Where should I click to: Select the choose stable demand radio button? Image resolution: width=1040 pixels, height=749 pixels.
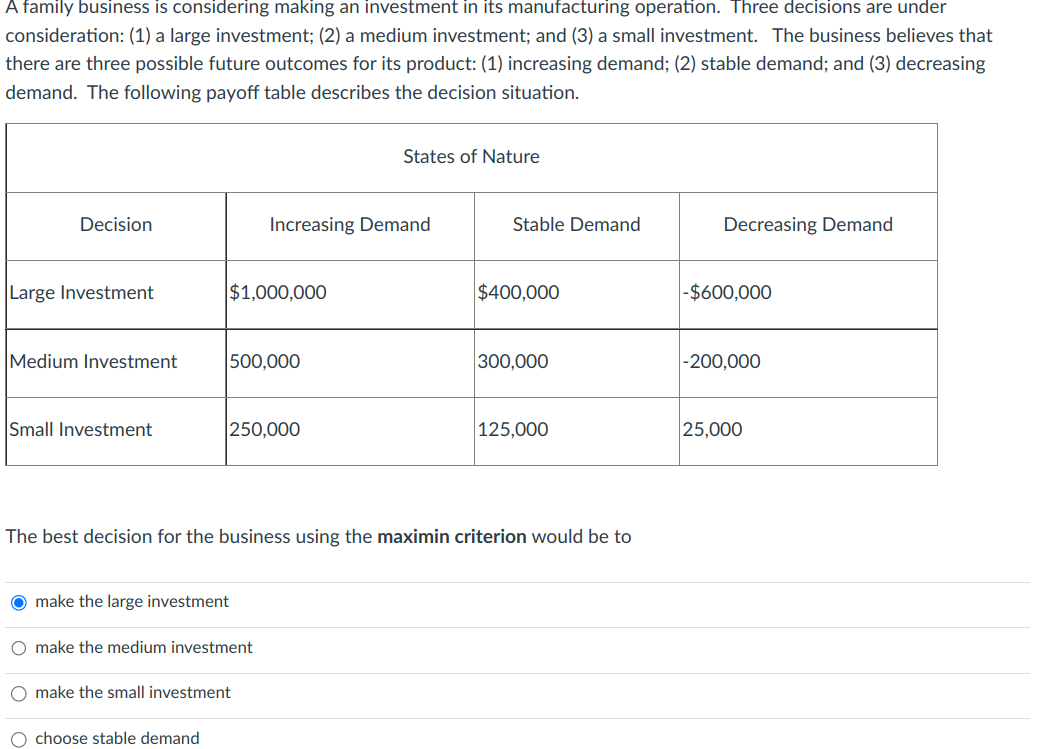click(19, 739)
